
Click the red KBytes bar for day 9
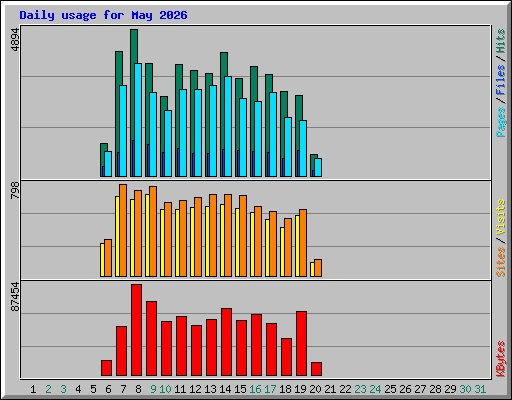(152, 338)
